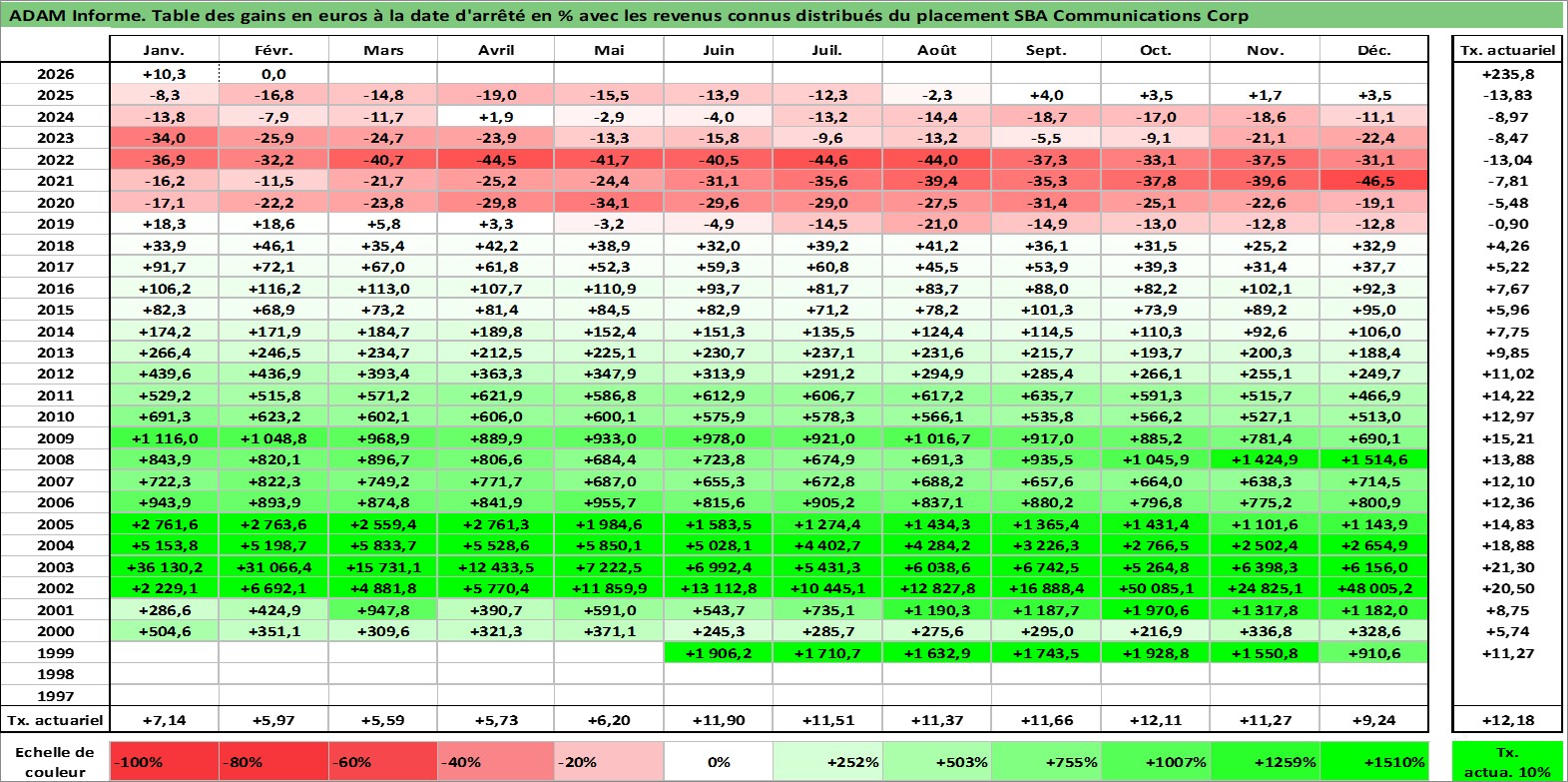Click the -44,6 cell in July 2022
Screen dimensions: 1568x782
827,160
